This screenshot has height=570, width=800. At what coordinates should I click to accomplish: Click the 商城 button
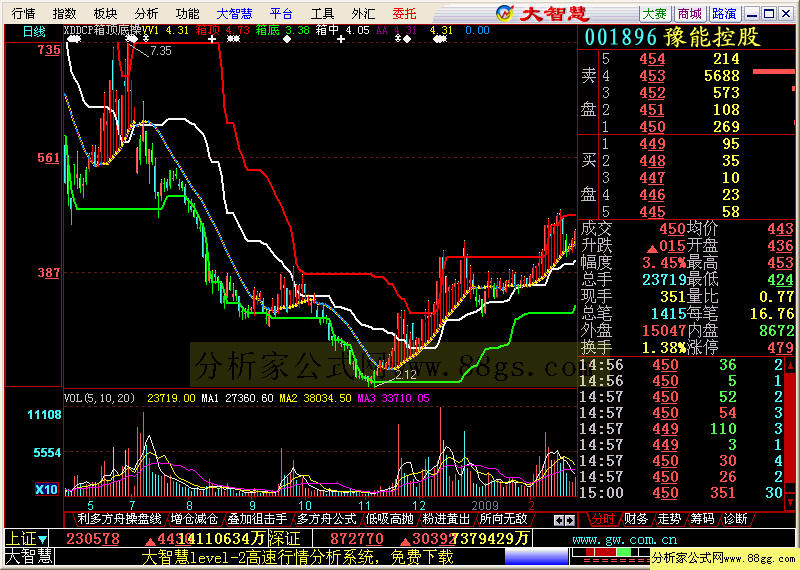point(690,14)
